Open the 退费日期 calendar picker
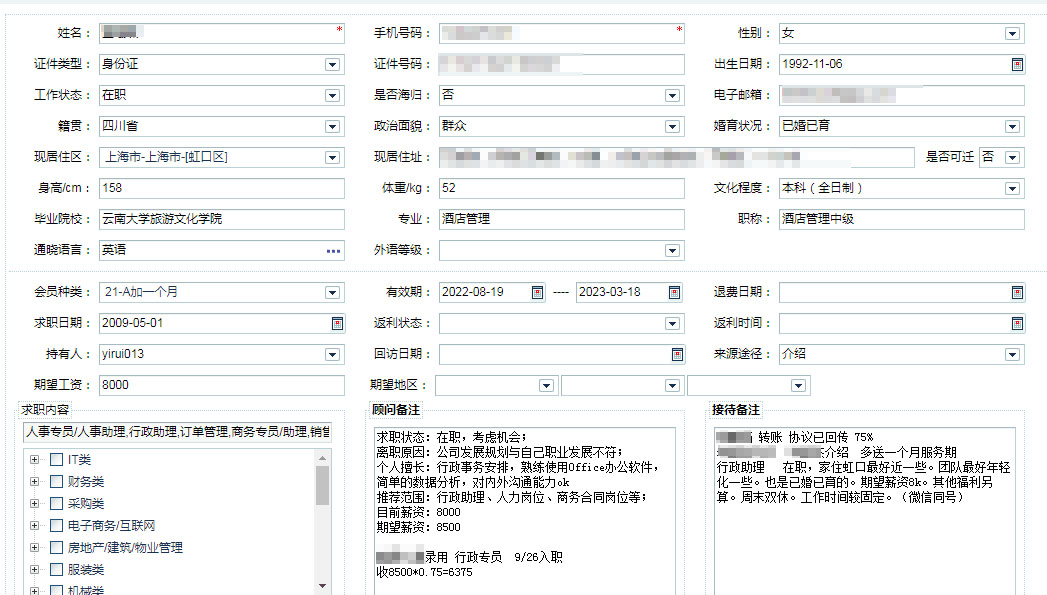The image size is (1047, 595). coord(1017,292)
